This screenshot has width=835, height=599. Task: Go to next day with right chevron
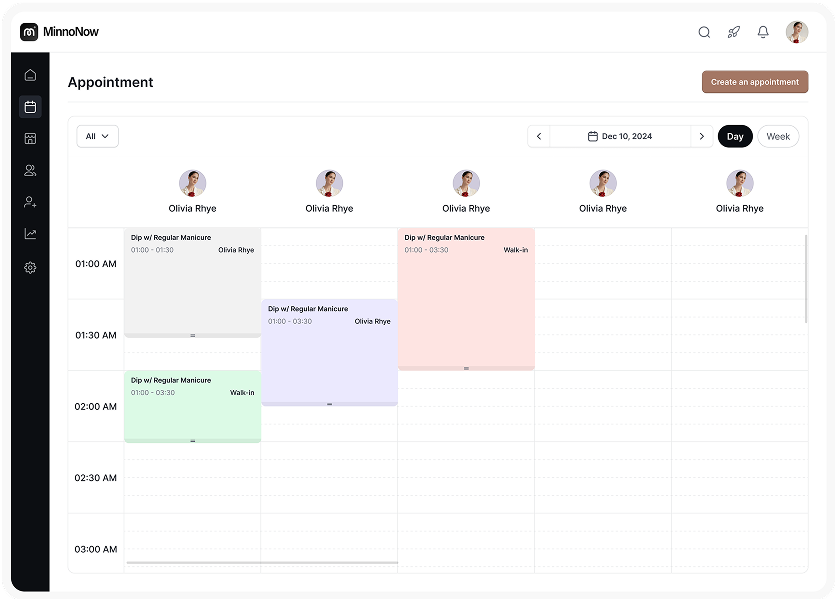click(x=702, y=136)
